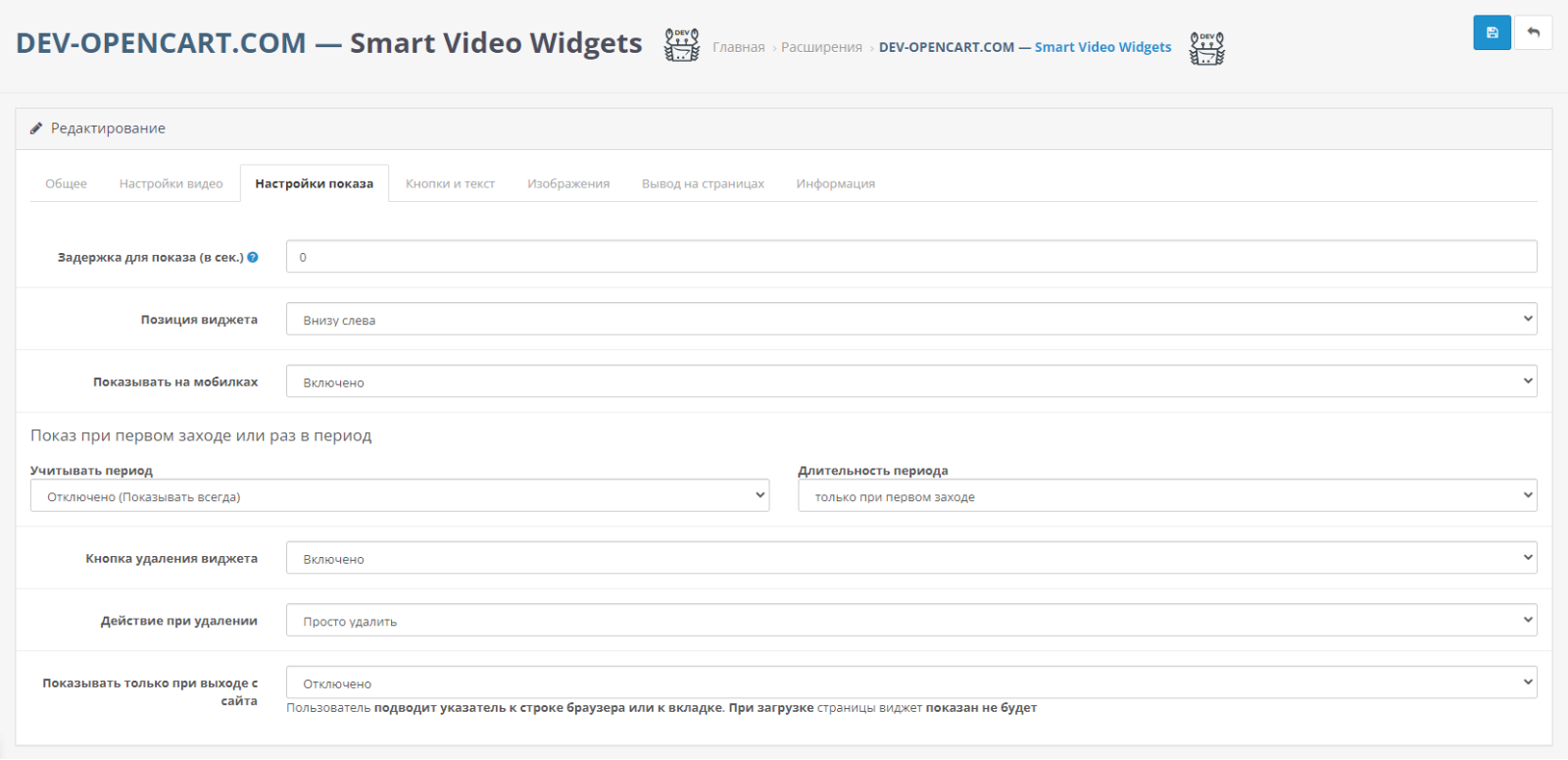Select the Настройки показа tab
This screenshot has width=1568, height=760.
point(315,183)
